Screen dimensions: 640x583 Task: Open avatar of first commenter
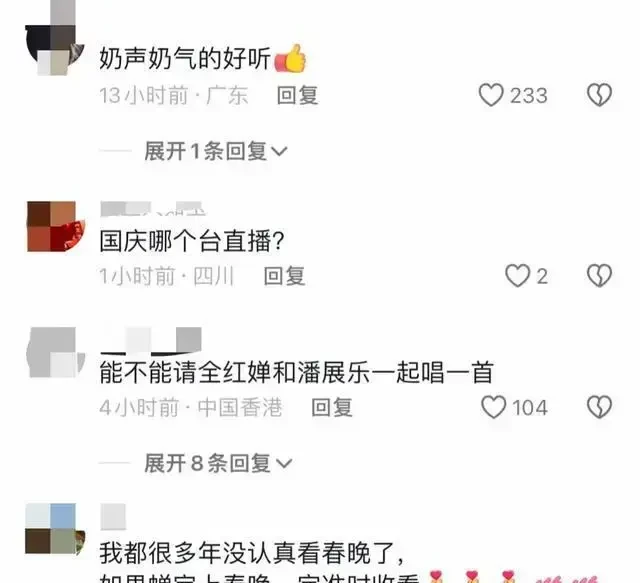[x=54, y=39]
